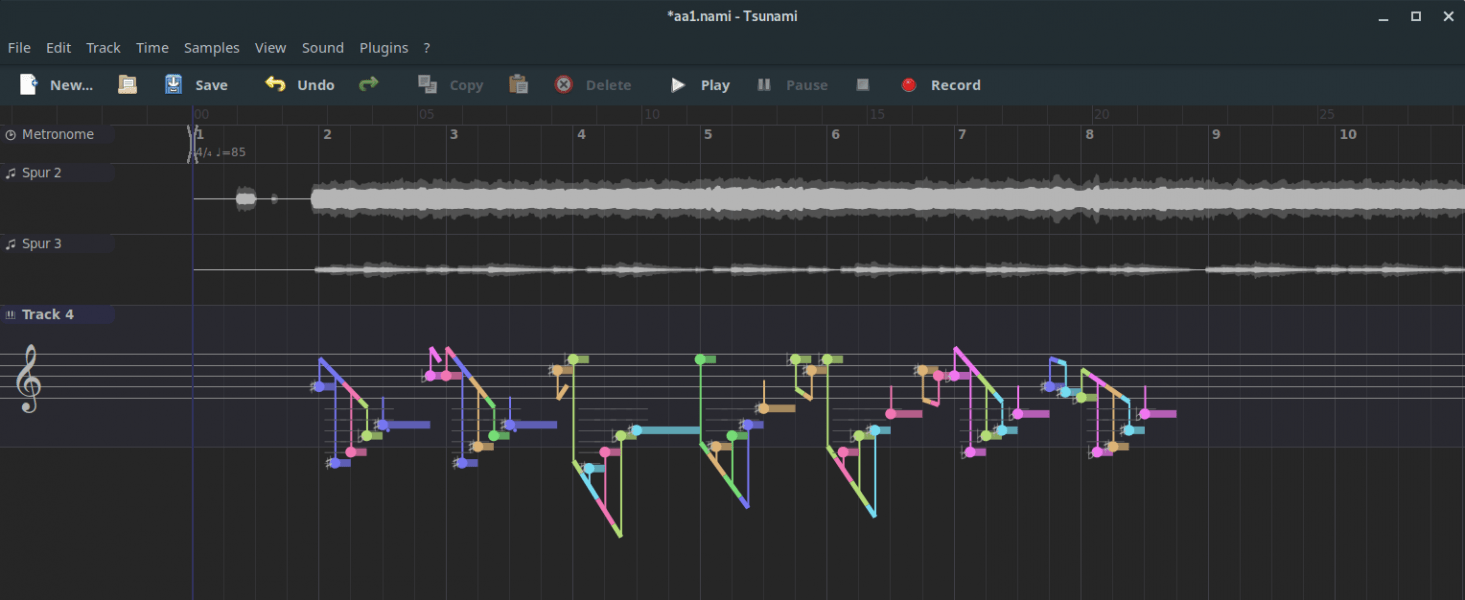
Task: Jump to bar 9 marker
Action: pyautogui.click(x=1216, y=134)
